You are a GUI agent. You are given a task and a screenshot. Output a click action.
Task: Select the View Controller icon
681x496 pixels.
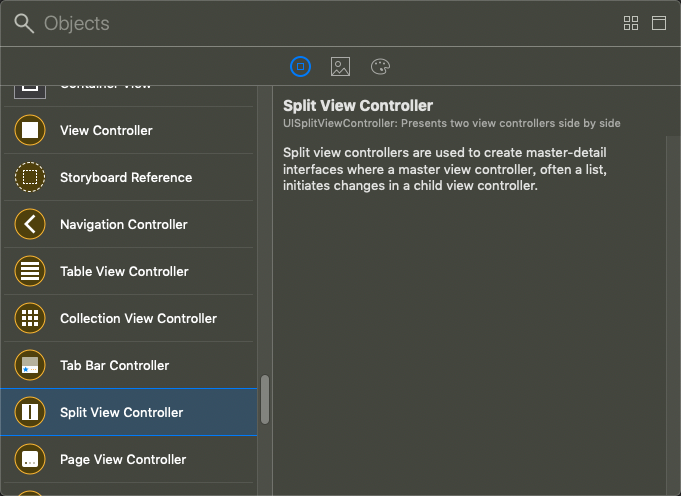30,130
